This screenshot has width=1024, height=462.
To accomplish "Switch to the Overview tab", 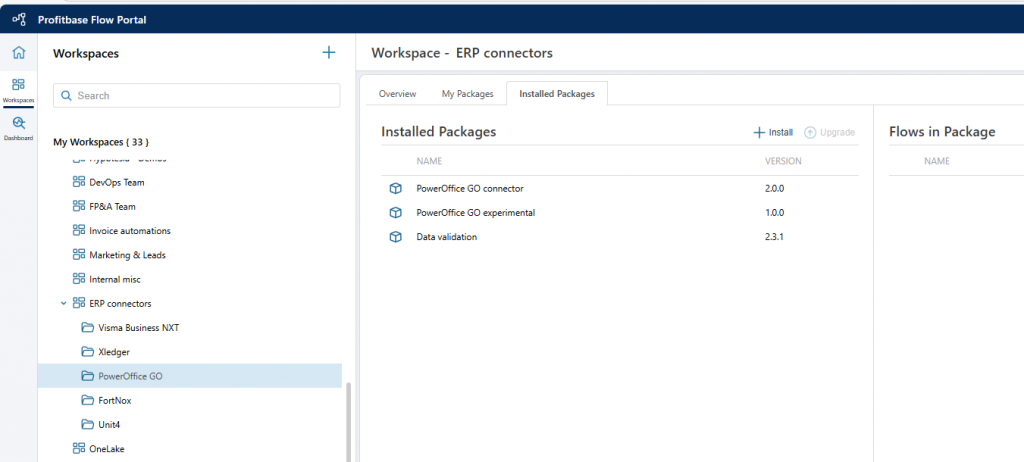I will click(397, 94).
